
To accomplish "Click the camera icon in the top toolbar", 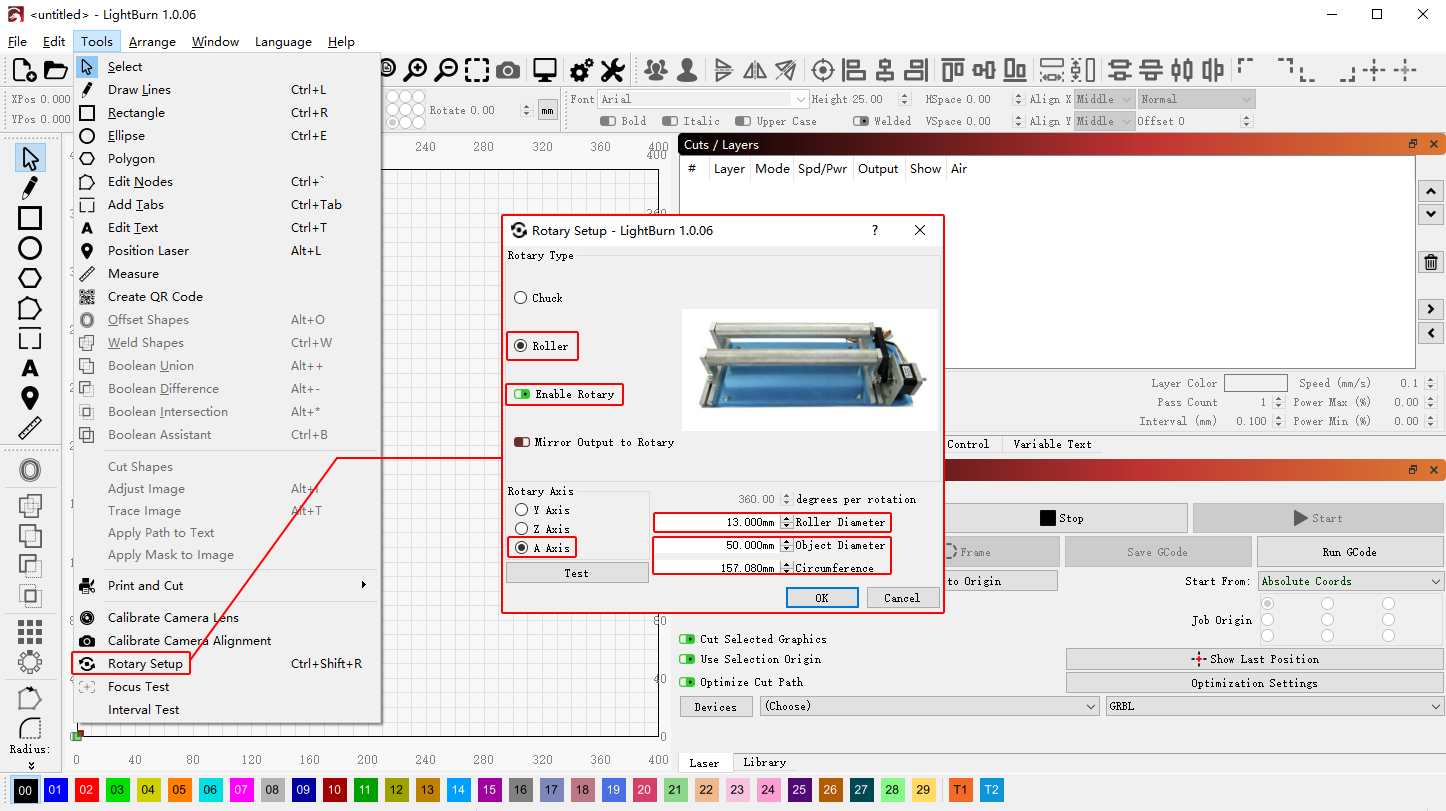I will (508, 70).
